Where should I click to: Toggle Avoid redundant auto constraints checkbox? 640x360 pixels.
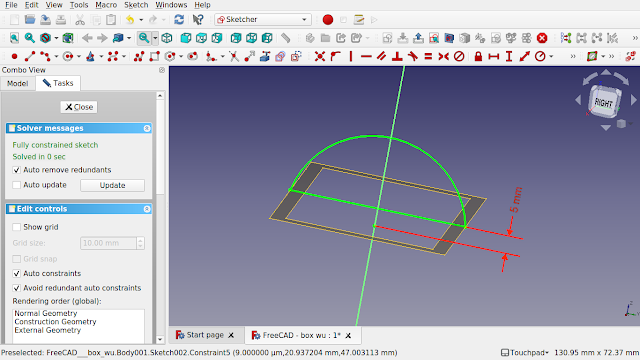tap(16, 288)
